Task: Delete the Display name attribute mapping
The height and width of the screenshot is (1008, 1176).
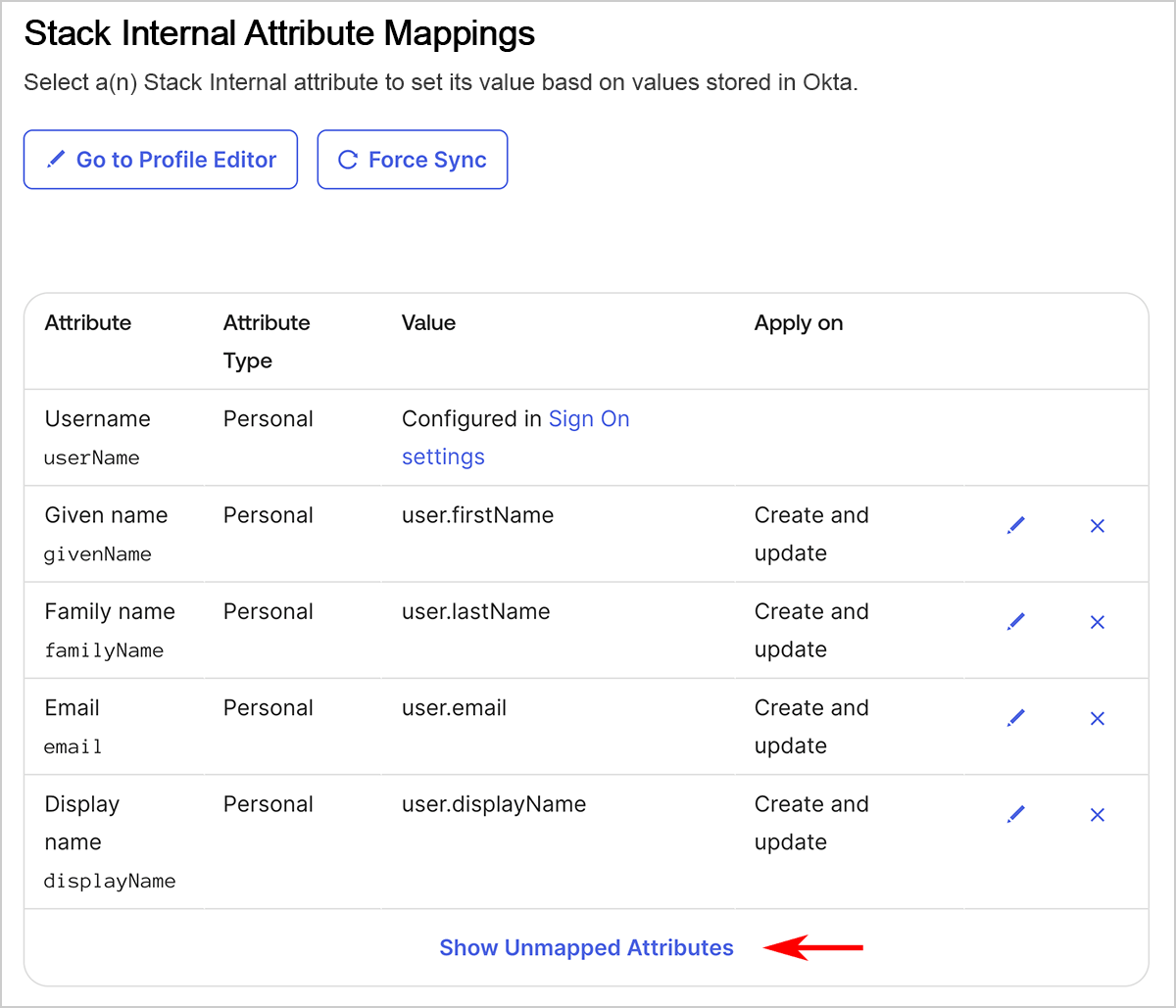Action: tap(1098, 814)
